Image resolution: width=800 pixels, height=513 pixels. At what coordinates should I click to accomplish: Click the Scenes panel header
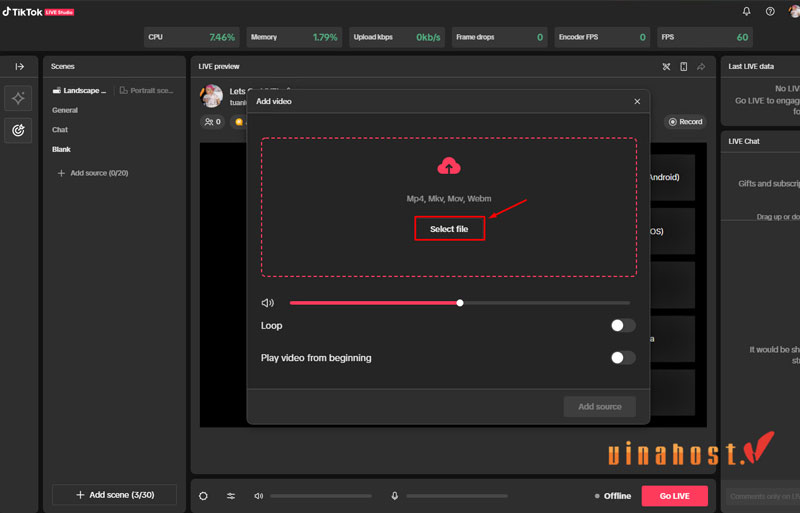[x=63, y=66]
